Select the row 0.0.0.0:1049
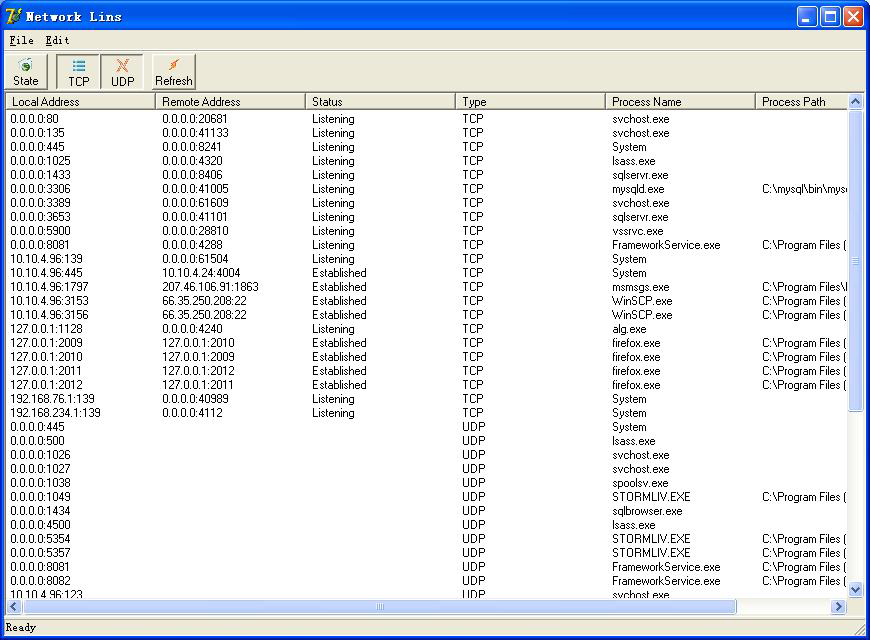870x640 pixels. coord(426,497)
